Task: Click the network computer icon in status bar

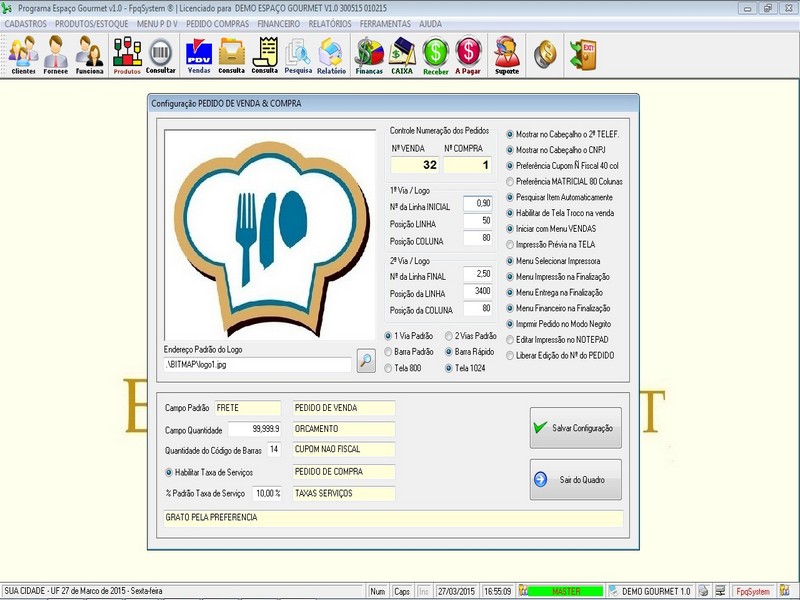Action: (720, 591)
